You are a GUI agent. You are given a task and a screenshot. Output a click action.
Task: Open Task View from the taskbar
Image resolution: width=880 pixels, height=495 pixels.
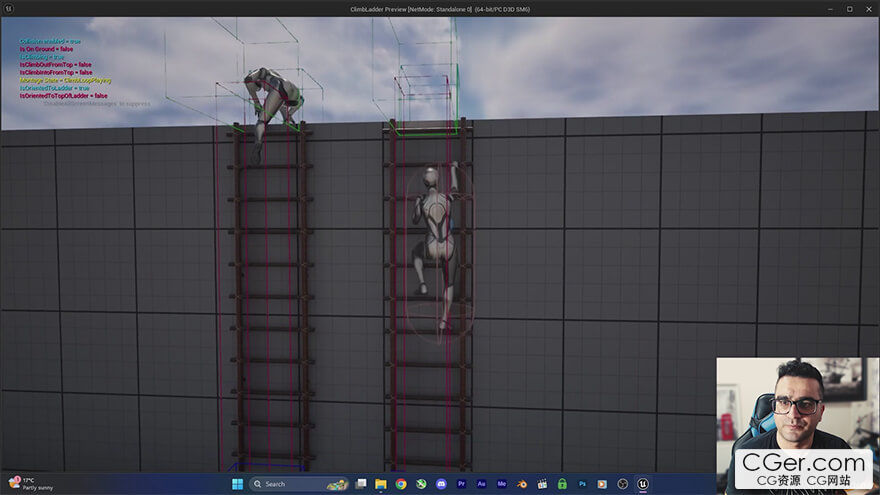[x=360, y=484]
